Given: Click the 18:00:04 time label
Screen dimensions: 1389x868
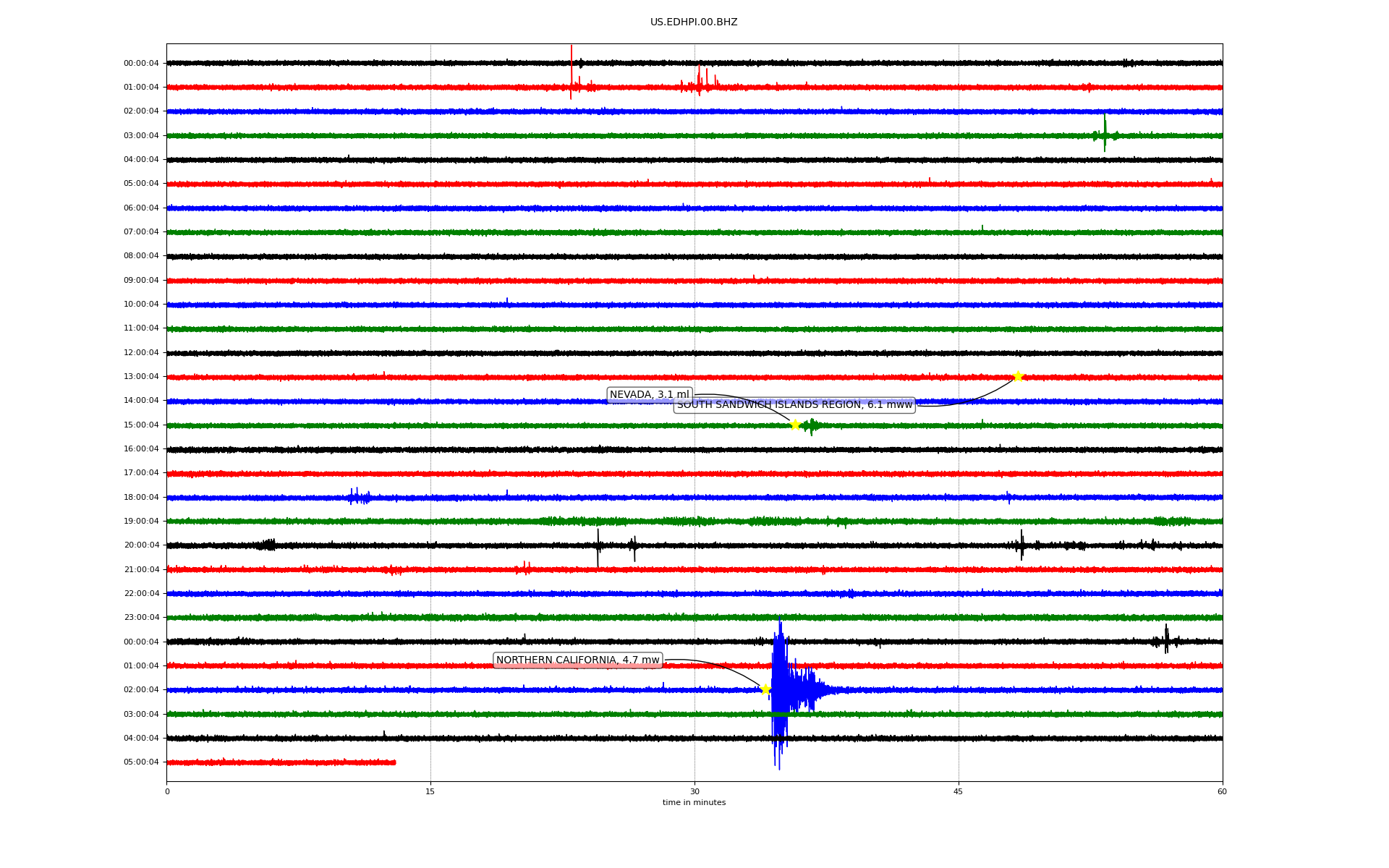Looking at the screenshot, I should 141,498.
